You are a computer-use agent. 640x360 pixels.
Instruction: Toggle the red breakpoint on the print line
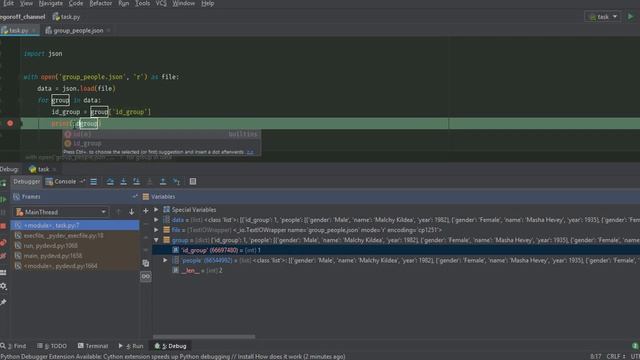click(x=10, y=123)
